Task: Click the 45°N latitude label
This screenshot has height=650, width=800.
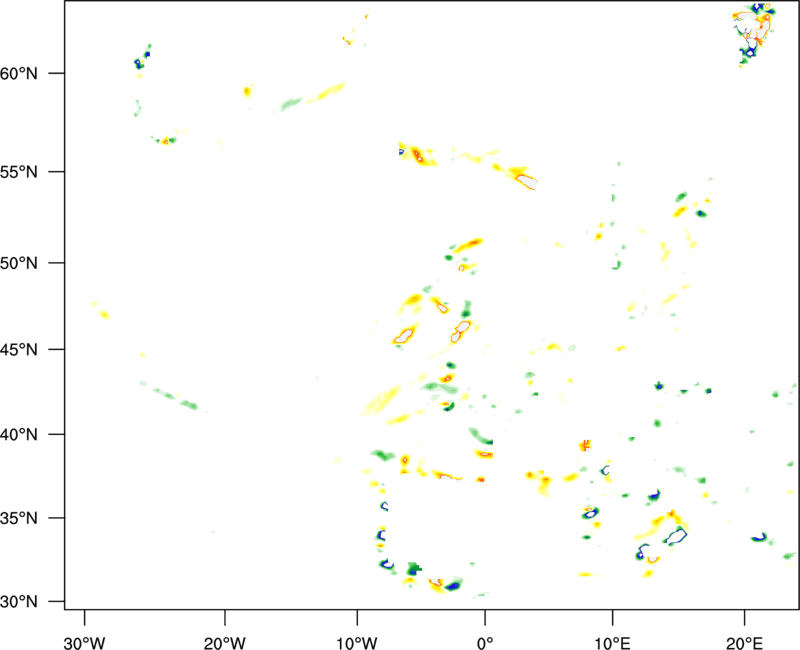Action: 19,349
